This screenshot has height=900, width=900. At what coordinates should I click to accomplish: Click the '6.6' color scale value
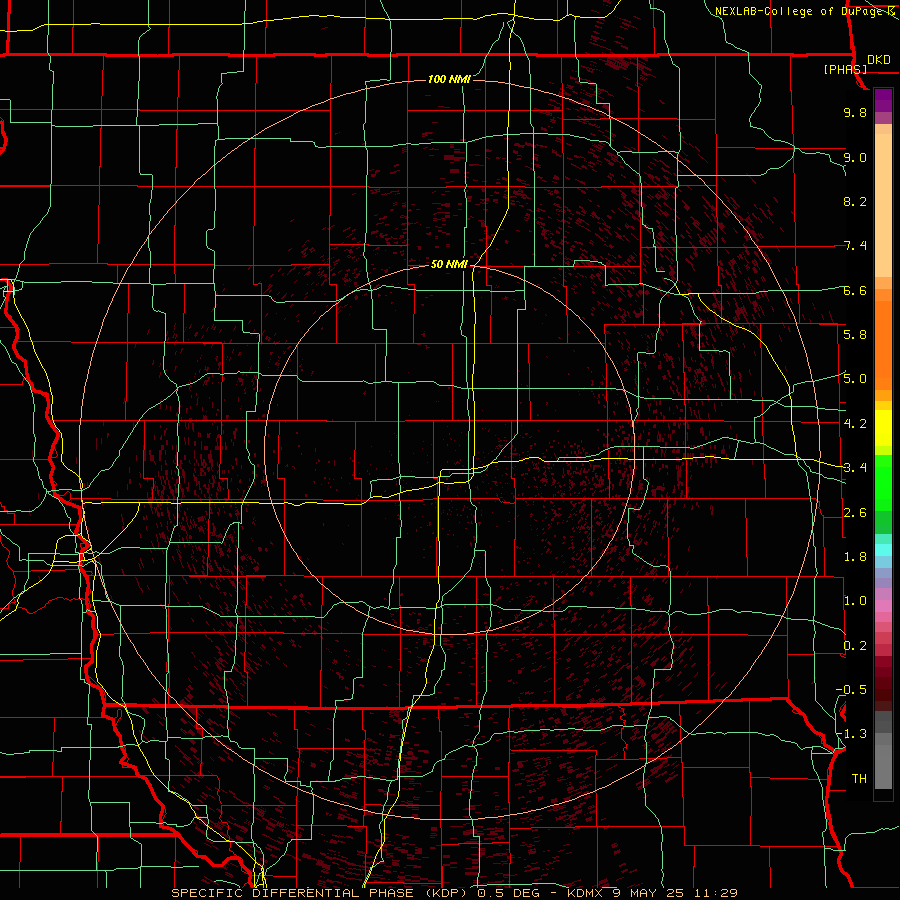[x=855, y=290]
